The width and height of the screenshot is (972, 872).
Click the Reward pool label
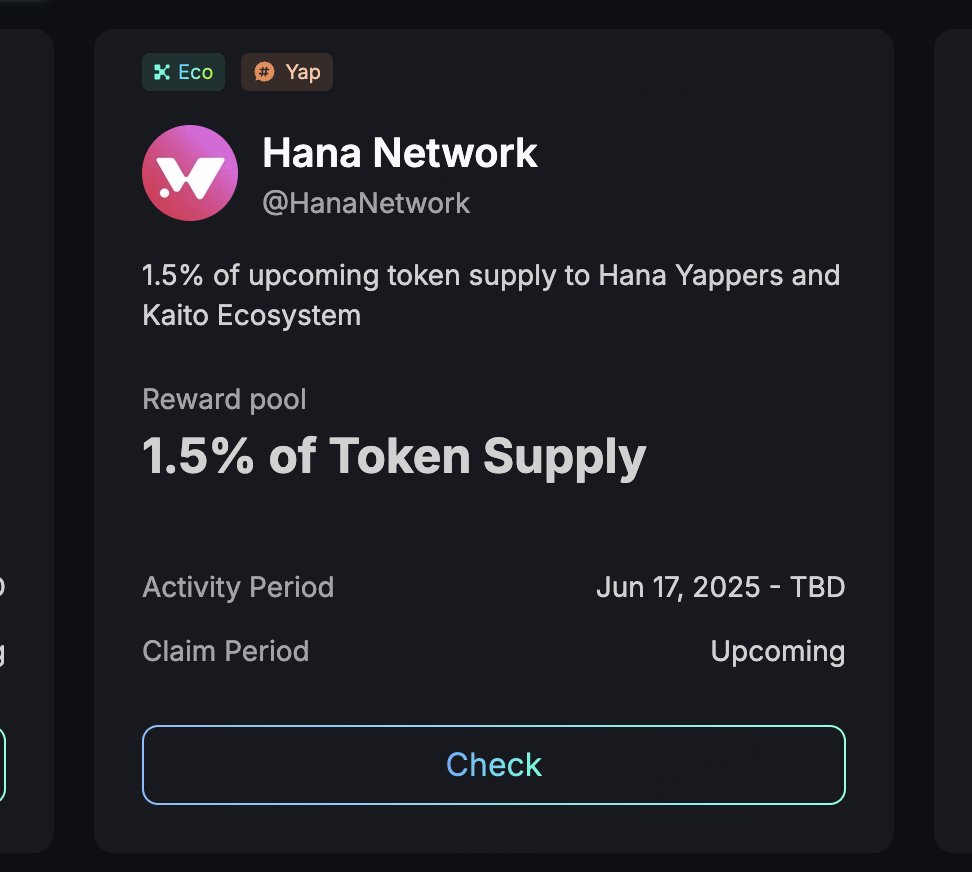[224, 399]
